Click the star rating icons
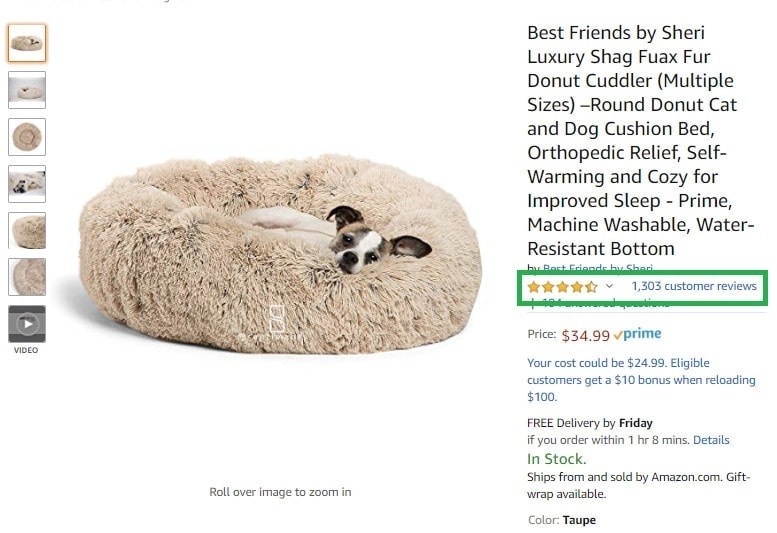This screenshot has width=777, height=533. coord(562,287)
